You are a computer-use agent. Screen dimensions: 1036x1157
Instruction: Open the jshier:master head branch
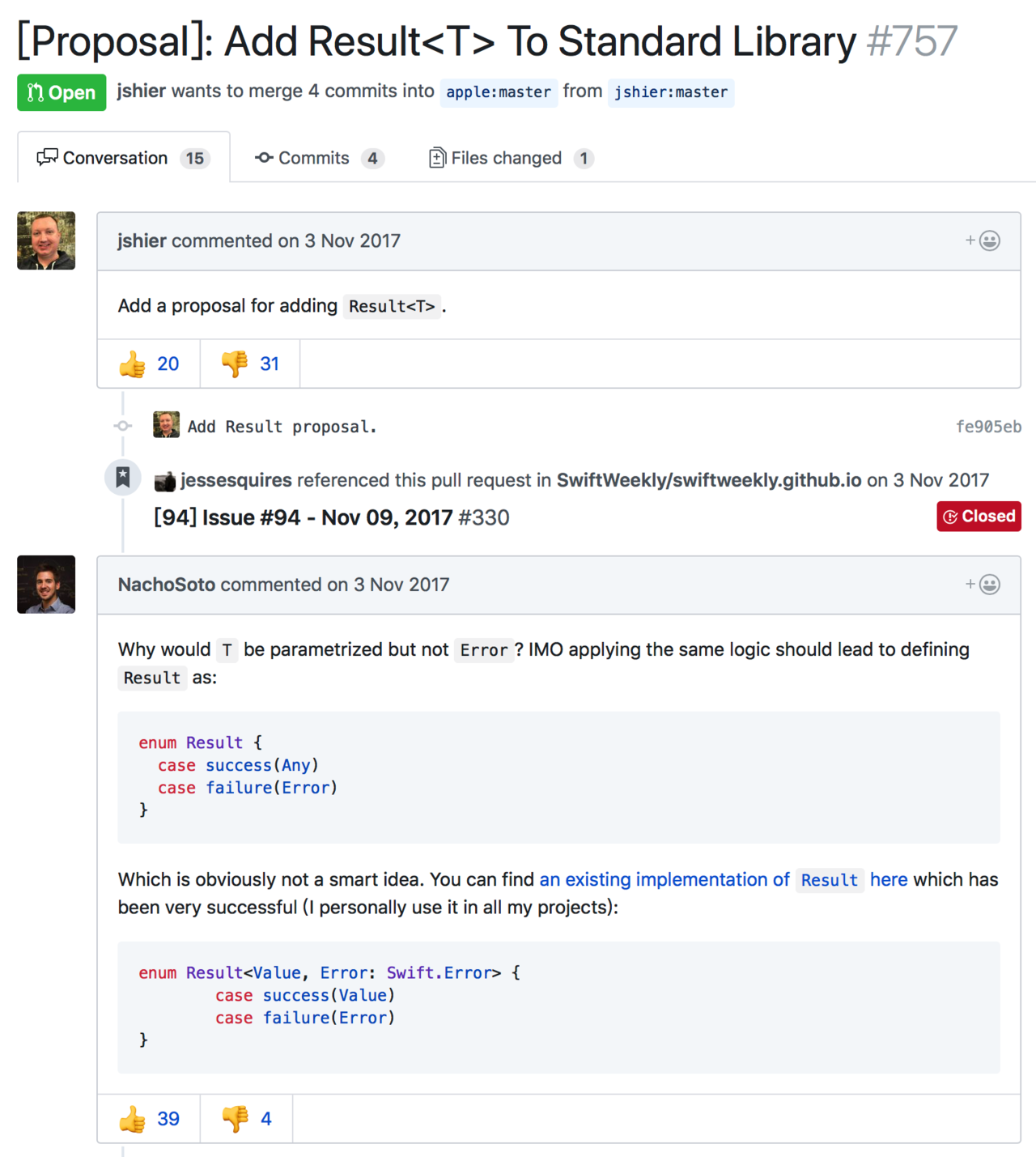coord(670,92)
